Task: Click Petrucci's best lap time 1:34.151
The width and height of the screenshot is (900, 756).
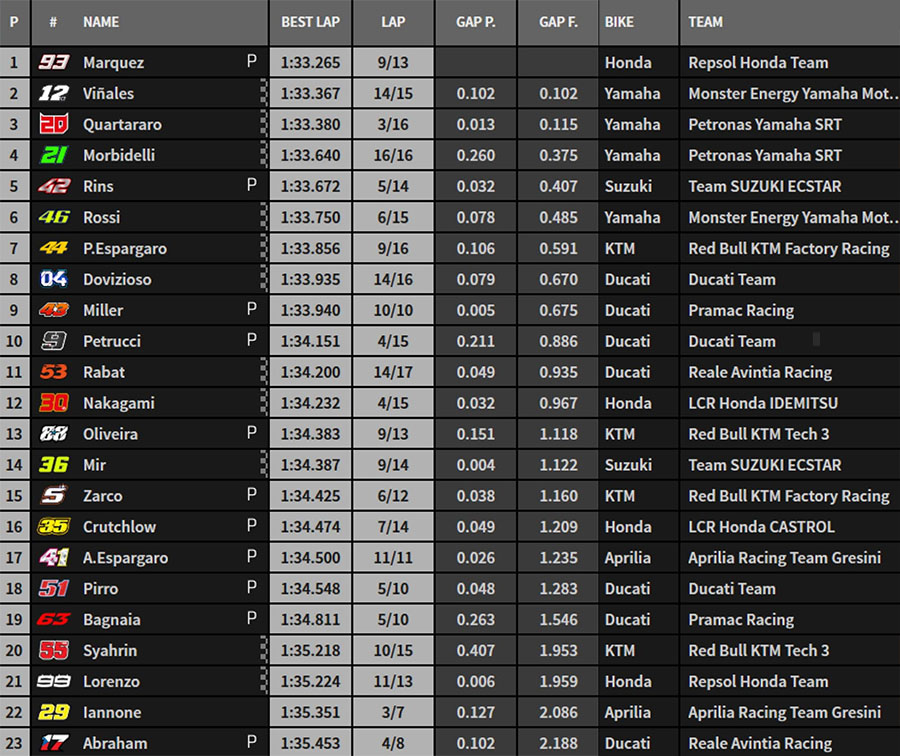Action: click(310, 341)
